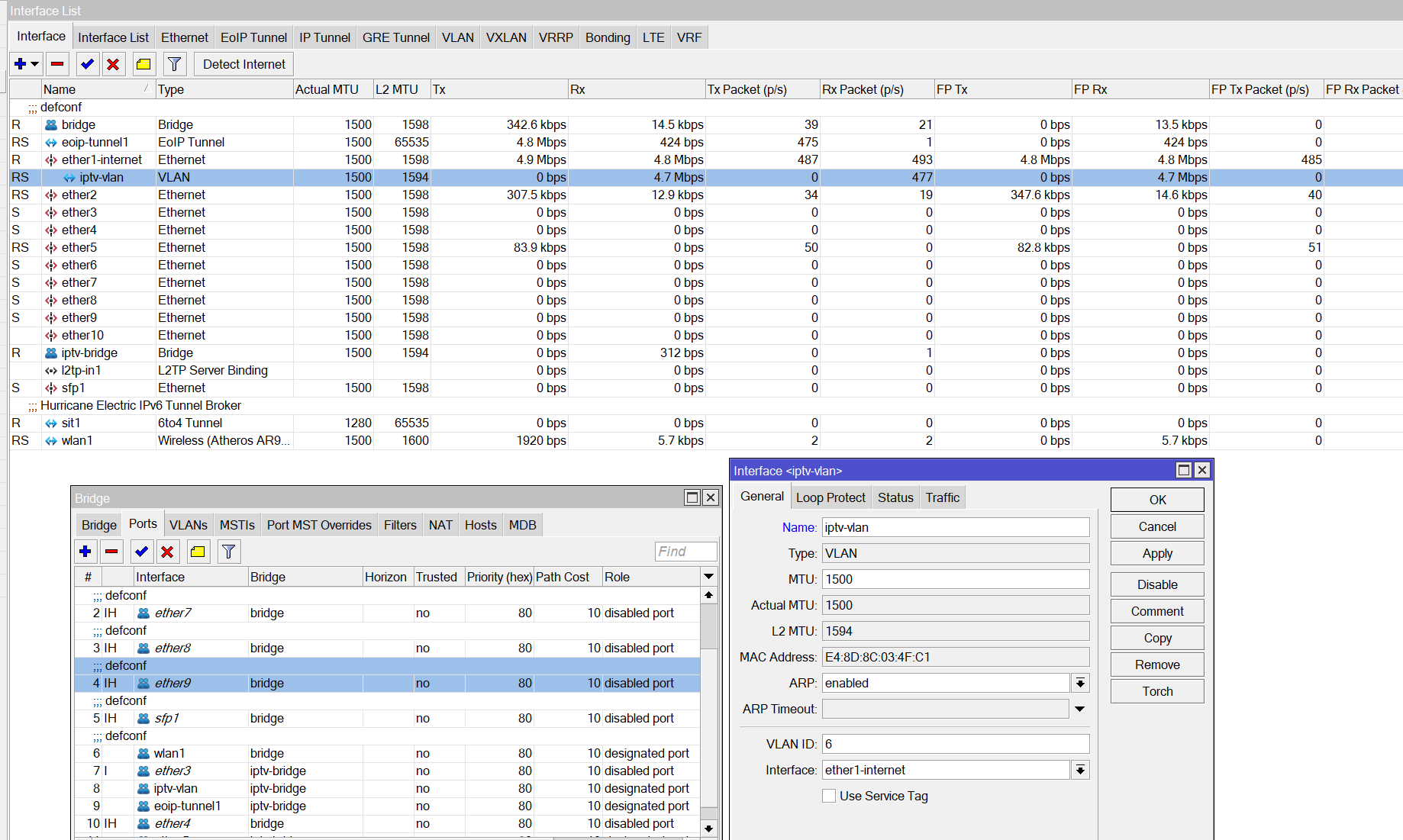
Task: Click the Torch button
Action: click(x=1157, y=691)
